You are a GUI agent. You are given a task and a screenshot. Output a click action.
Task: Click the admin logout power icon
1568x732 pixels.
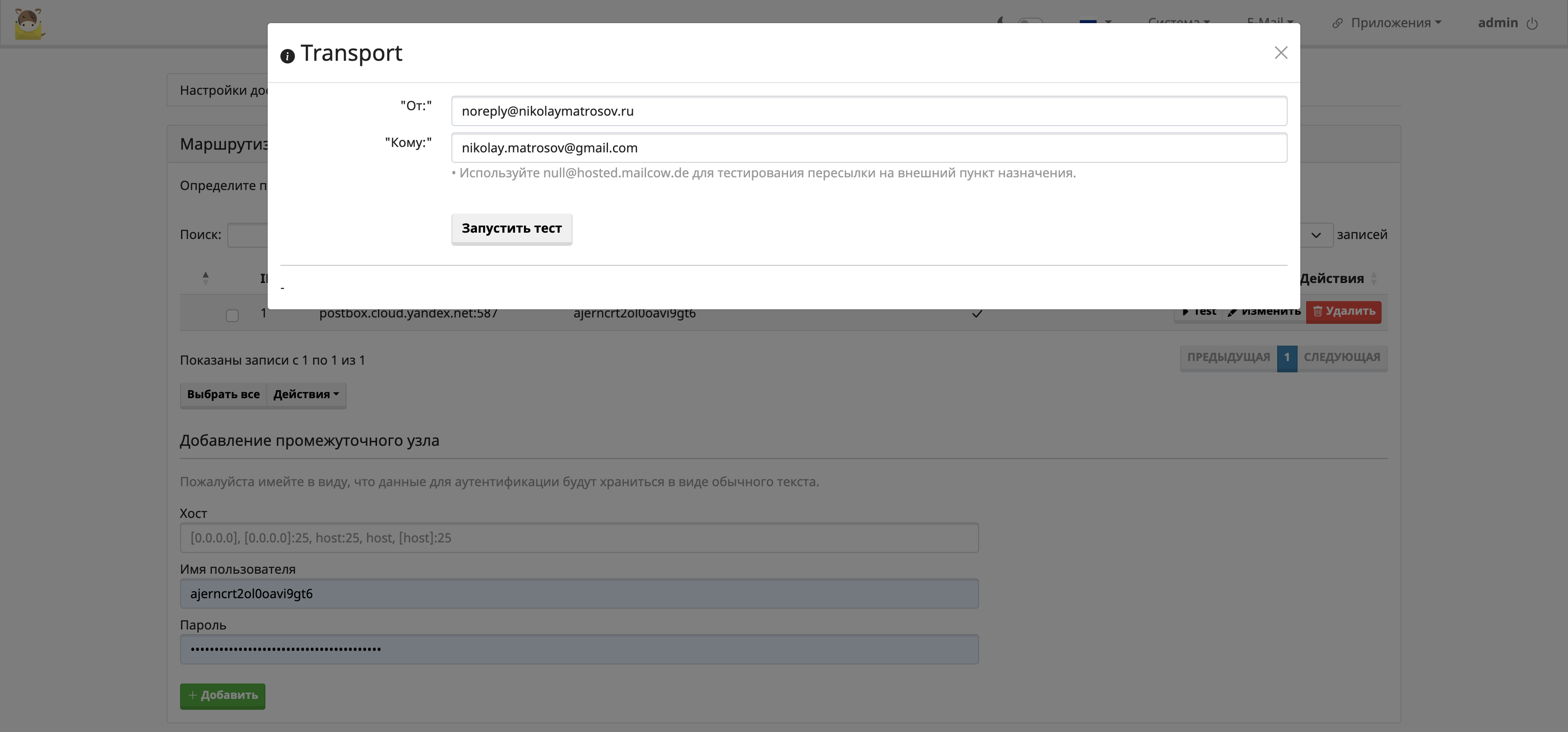[1533, 24]
